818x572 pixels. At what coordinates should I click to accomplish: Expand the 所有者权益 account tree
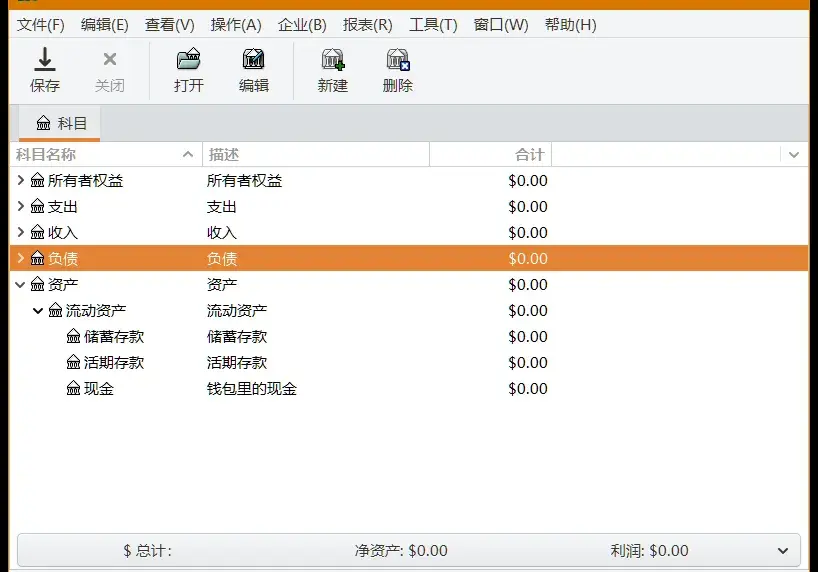pyautogui.click(x=20, y=181)
